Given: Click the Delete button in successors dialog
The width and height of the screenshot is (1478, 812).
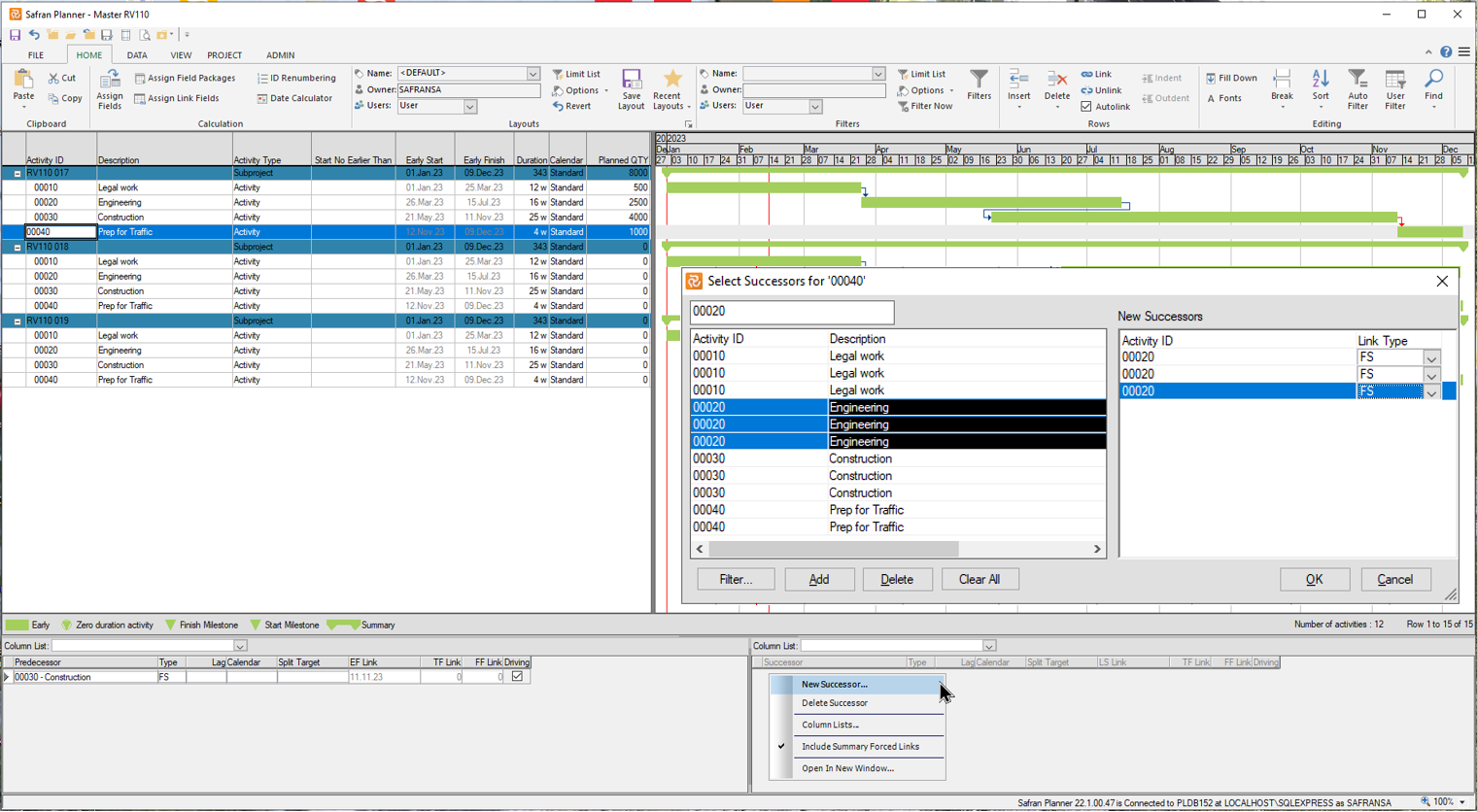Looking at the screenshot, I should [x=897, y=580].
